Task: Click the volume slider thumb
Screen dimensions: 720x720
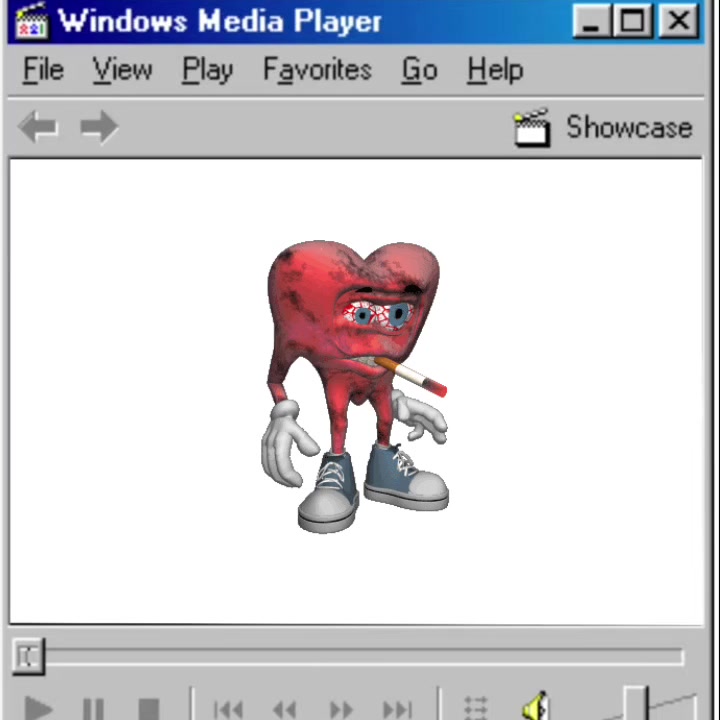Action: tap(636, 703)
